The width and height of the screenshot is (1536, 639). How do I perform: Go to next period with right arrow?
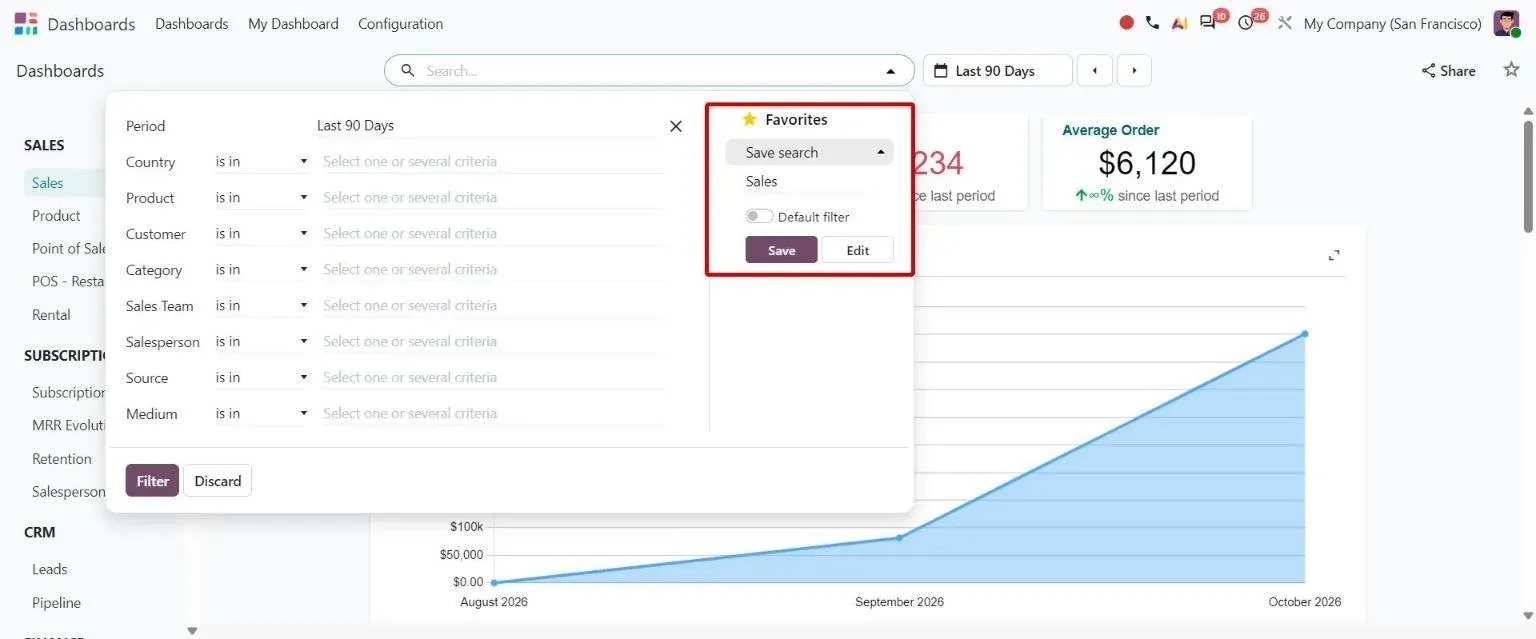click(1134, 71)
